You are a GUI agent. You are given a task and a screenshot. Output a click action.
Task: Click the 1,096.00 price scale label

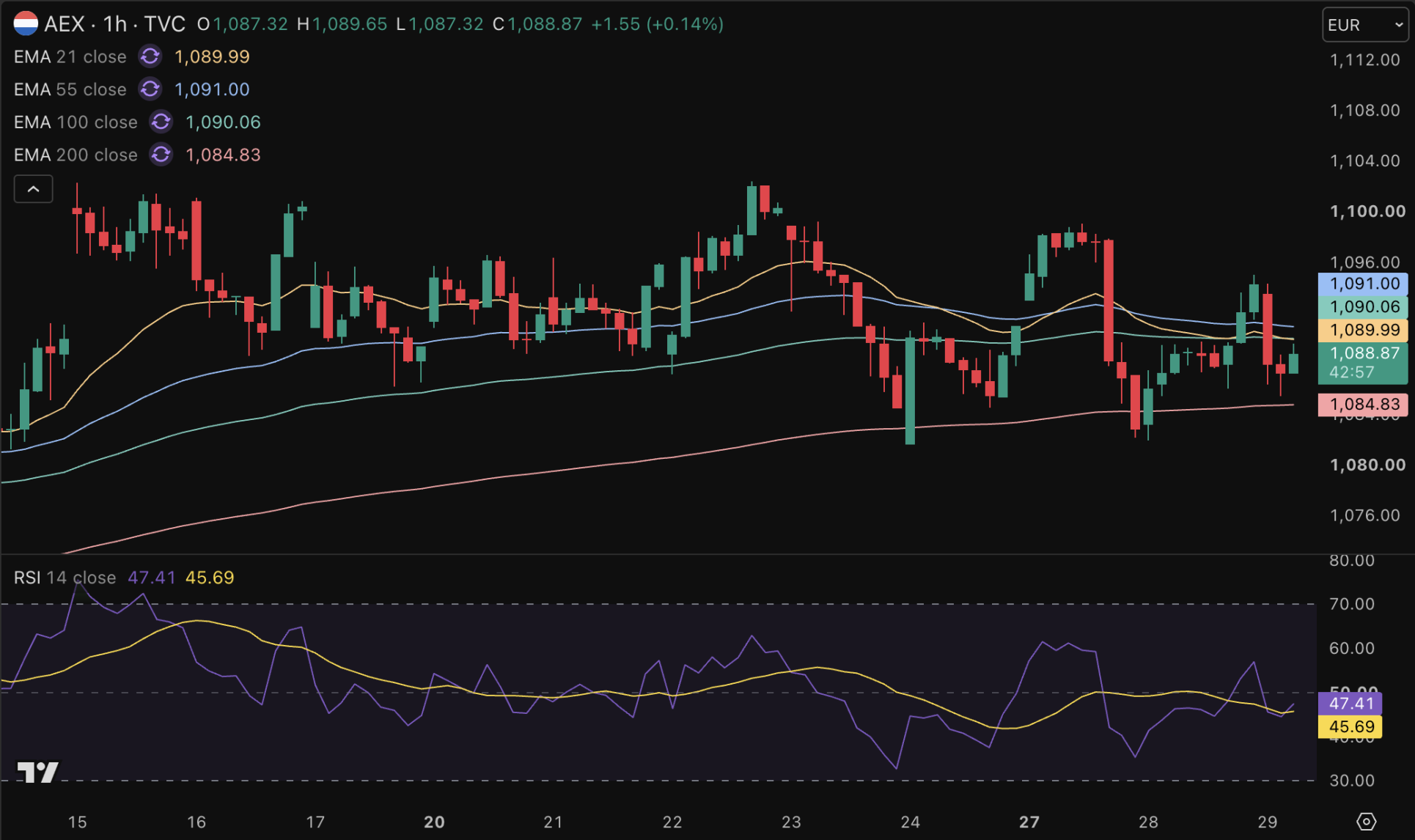click(x=1364, y=262)
